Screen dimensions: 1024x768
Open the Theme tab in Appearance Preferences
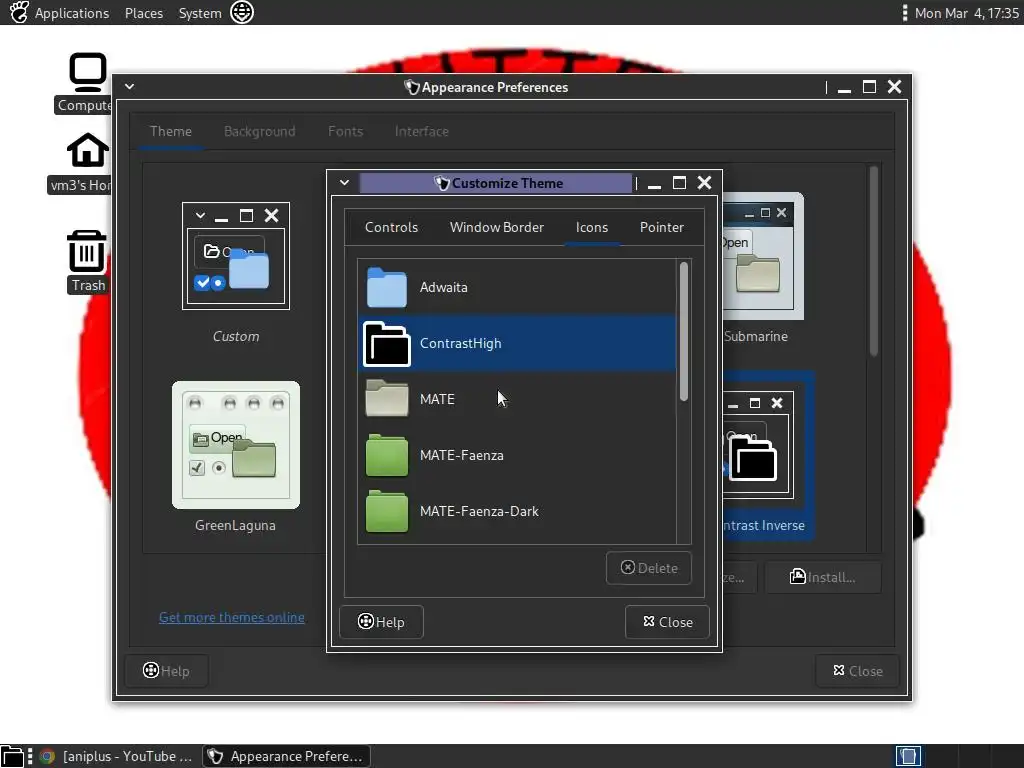tap(170, 131)
